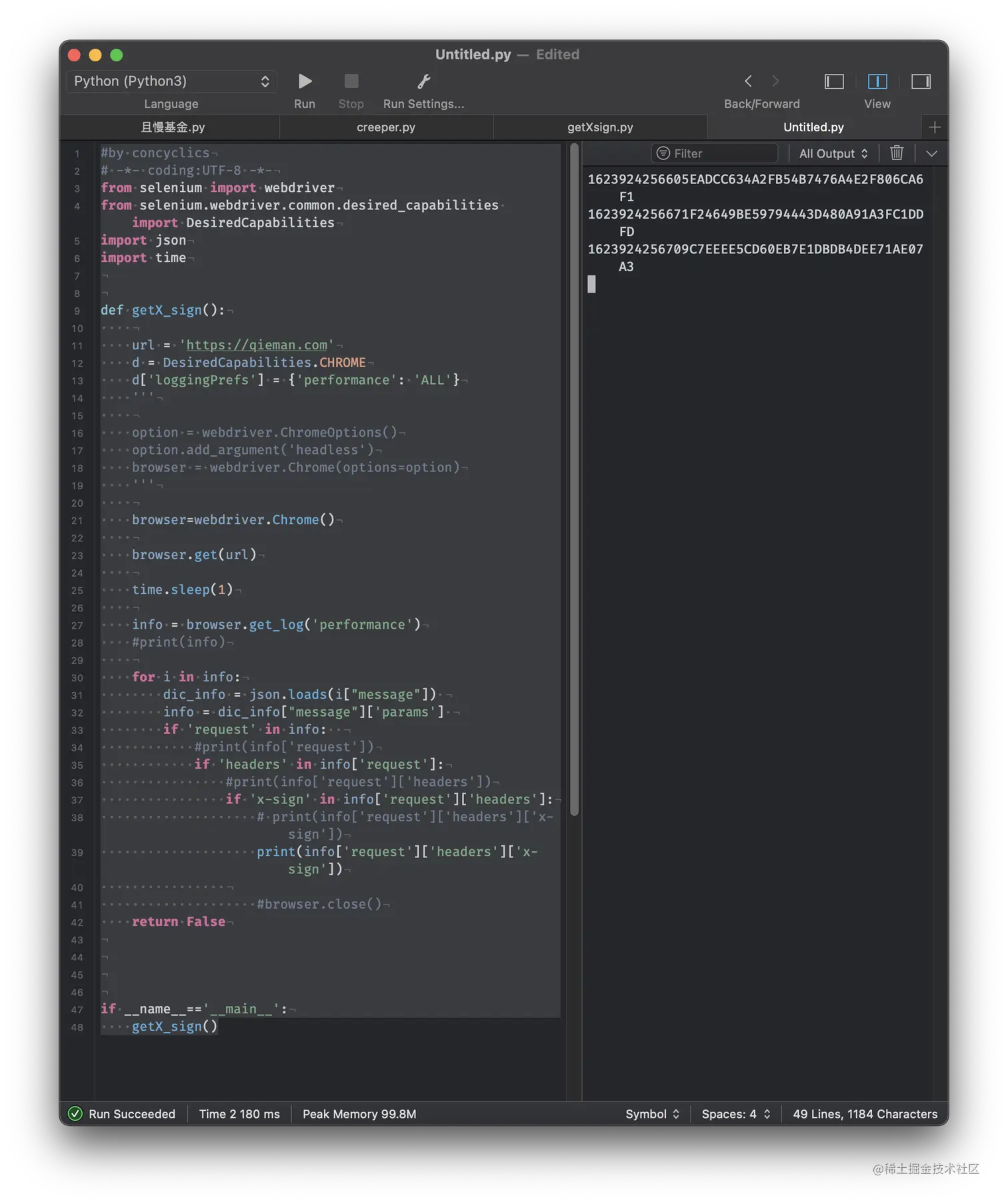Click the console Filter field

tap(714, 153)
